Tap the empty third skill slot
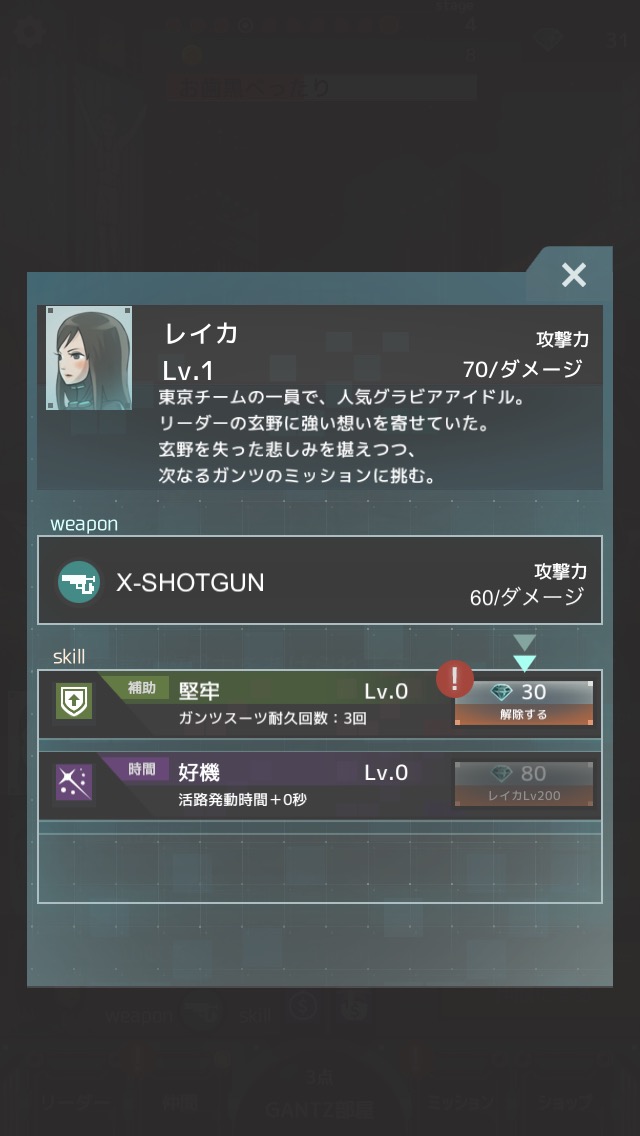Viewport: 640px width, 1136px height. (x=320, y=868)
